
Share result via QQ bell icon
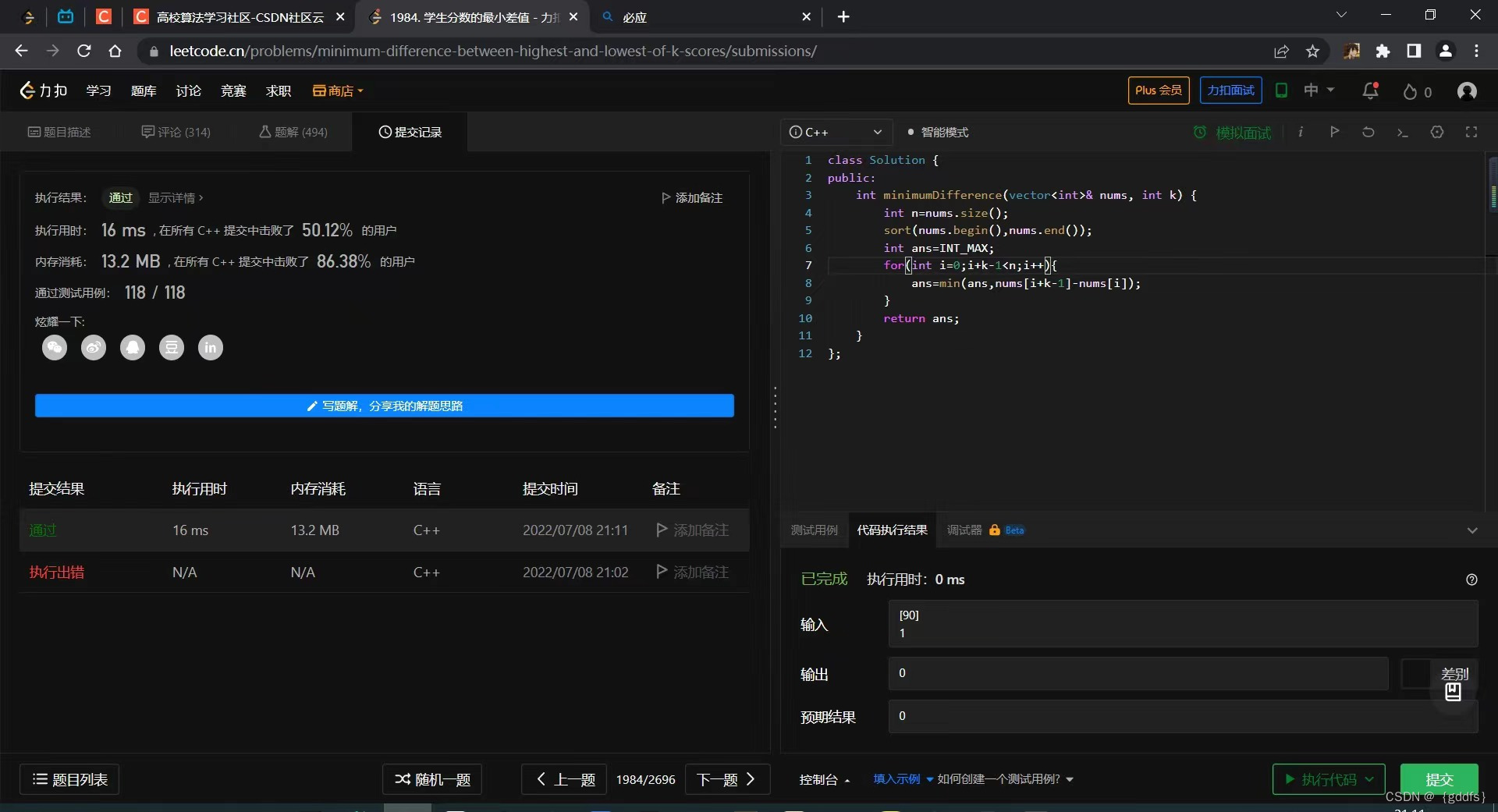tap(133, 348)
